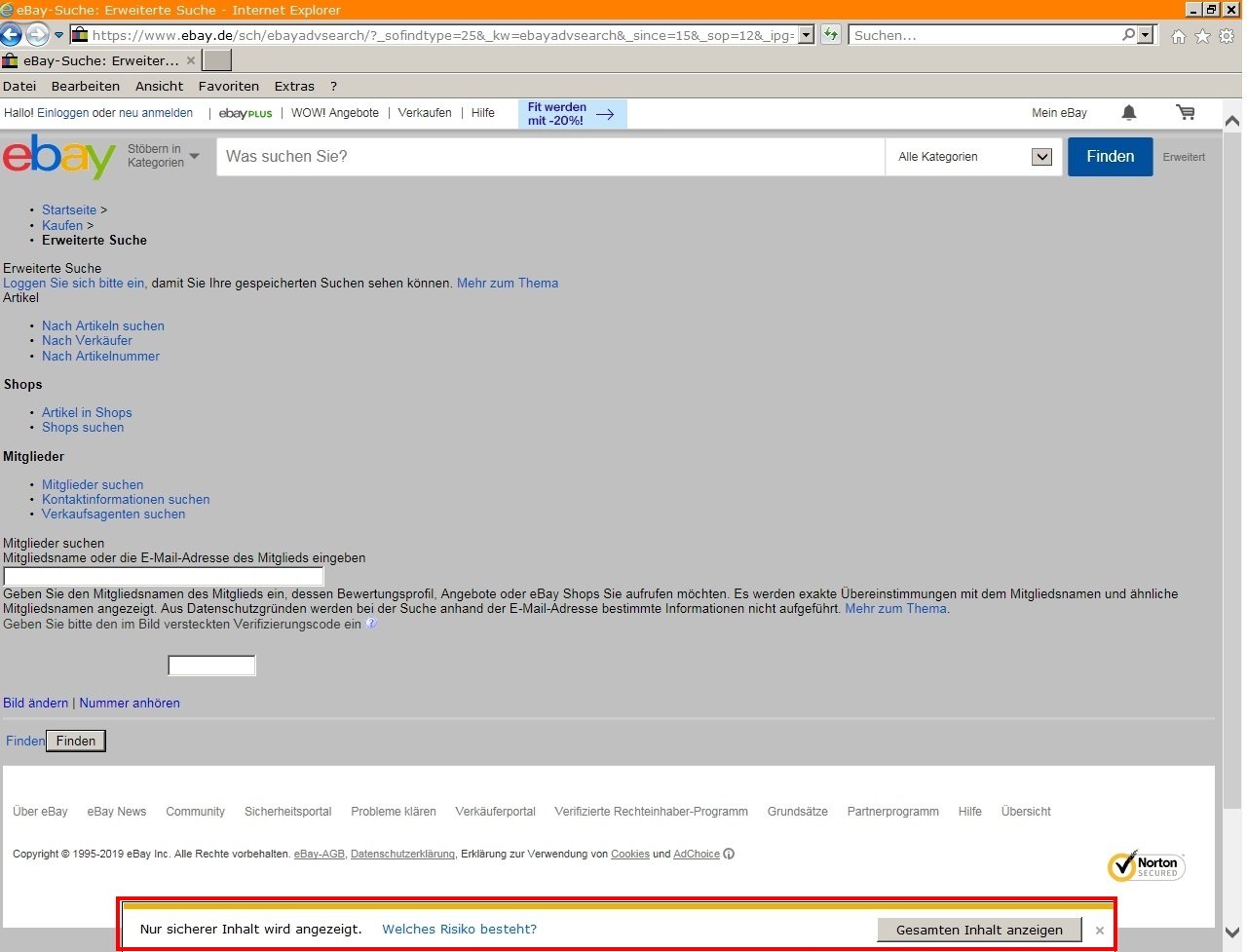1247x952 pixels.
Task: Open the eBay-AGB link
Action: 320,854
